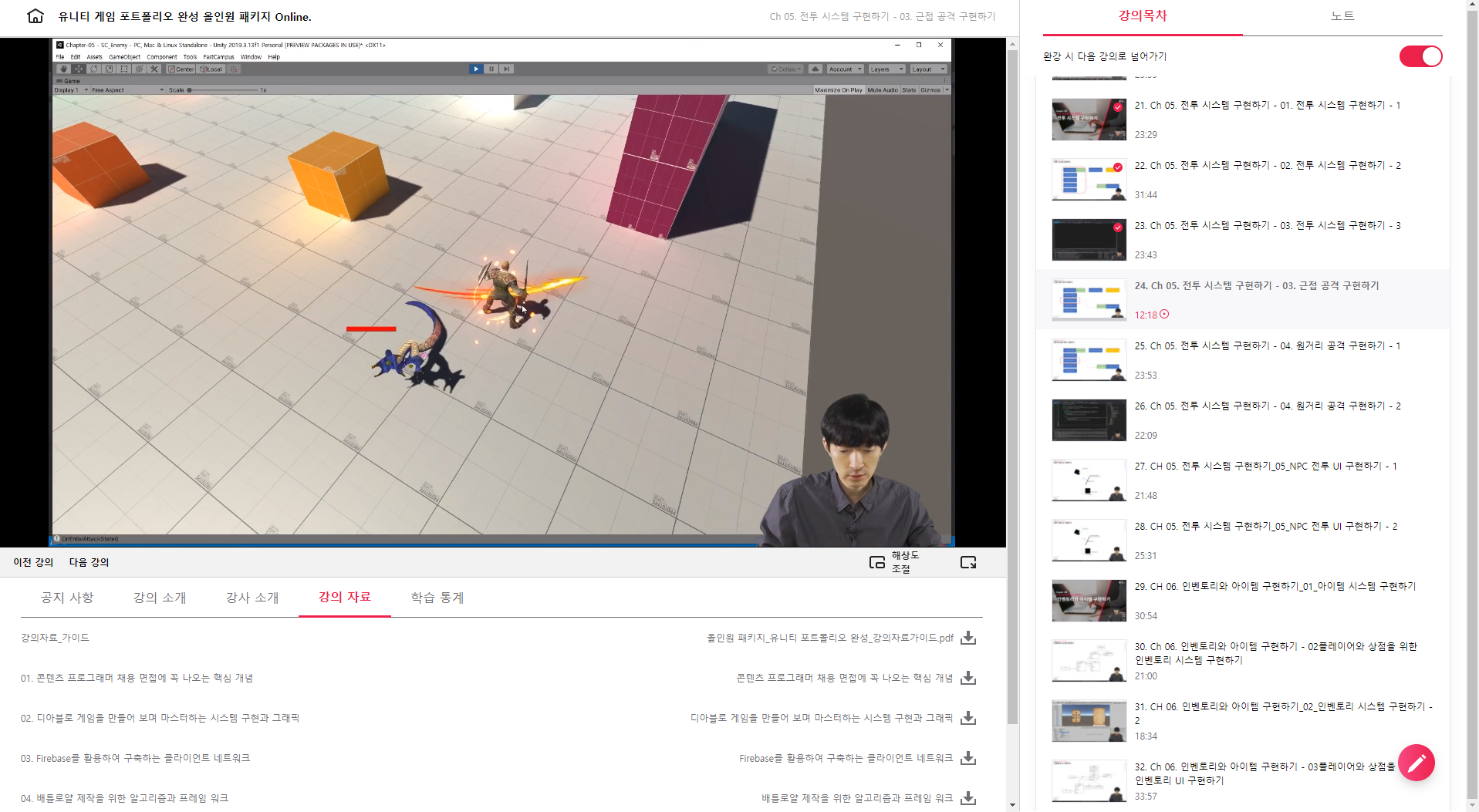Open lecture 31 인벤토리 시스템 구현하기 - 2
This screenshot has width=1479, height=812.
pyautogui.click(x=1242, y=720)
